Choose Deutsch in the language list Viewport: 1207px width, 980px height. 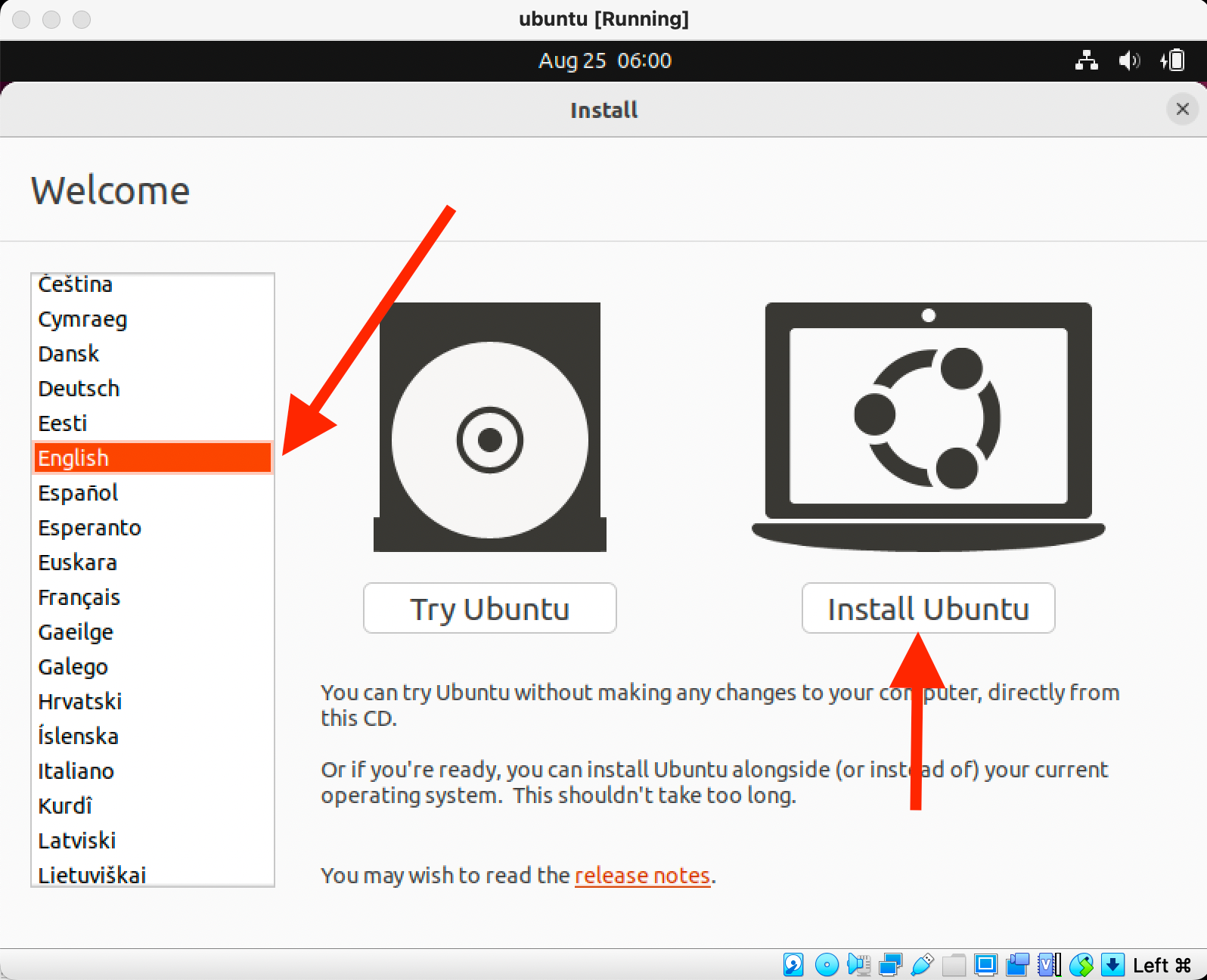[79, 389]
